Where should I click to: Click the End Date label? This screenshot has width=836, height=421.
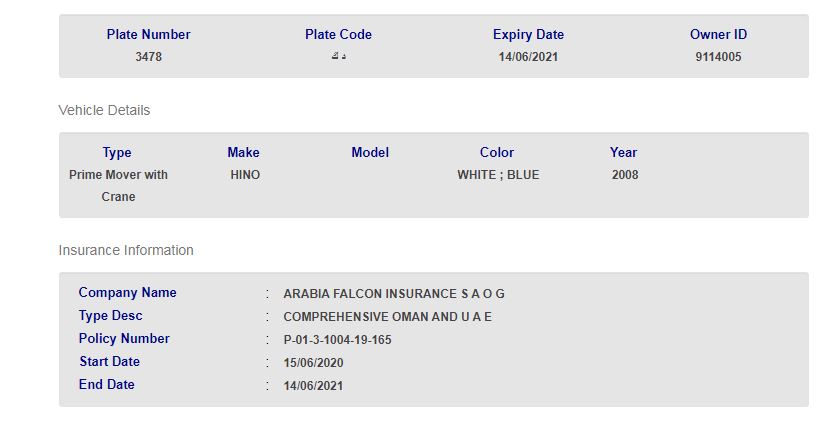click(107, 385)
